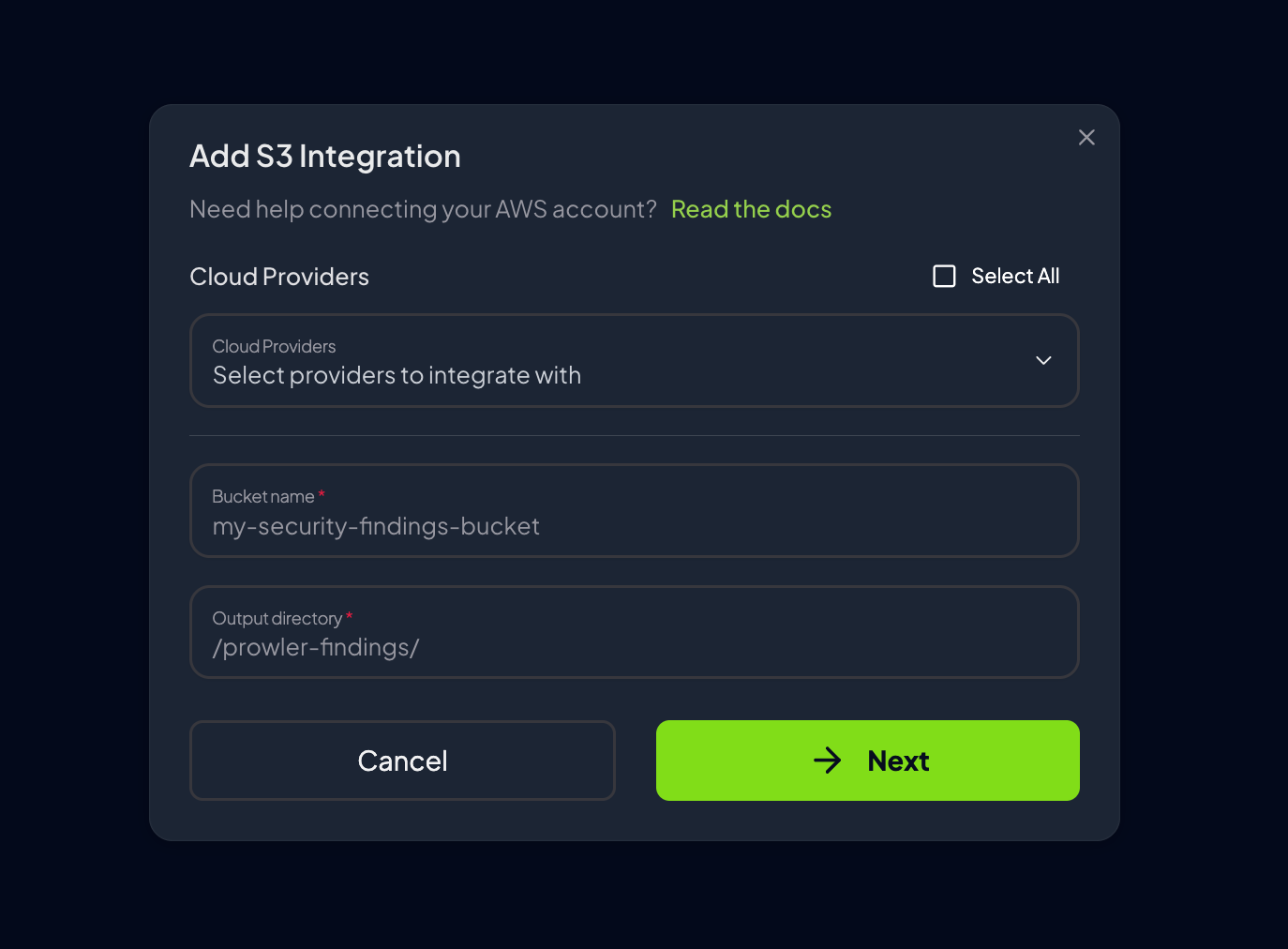Click the X close icon on the dialog

click(1086, 137)
